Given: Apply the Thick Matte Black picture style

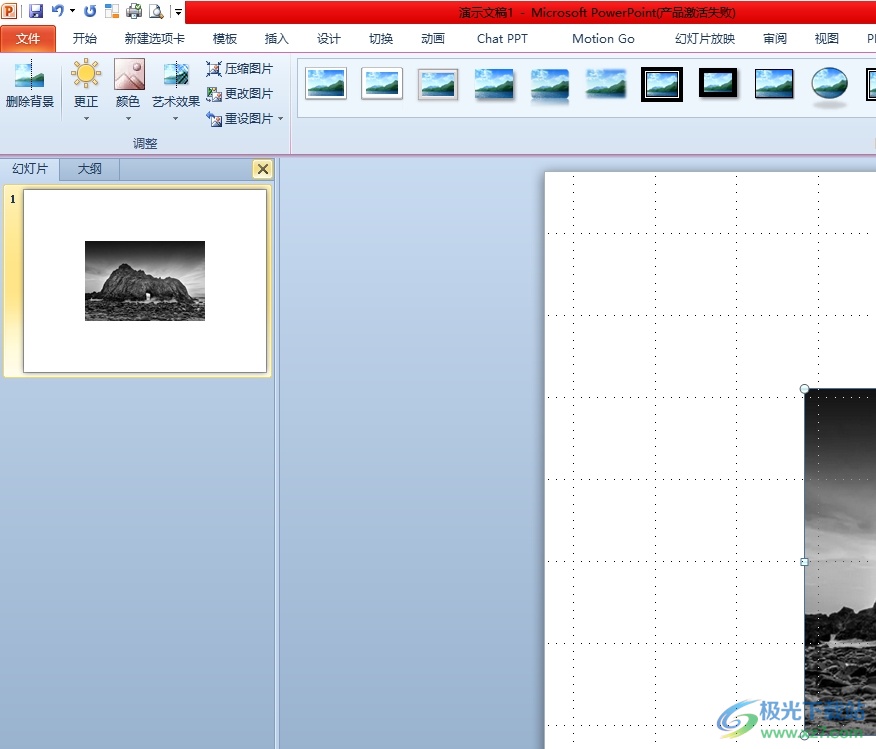Looking at the screenshot, I should [x=718, y=83].
